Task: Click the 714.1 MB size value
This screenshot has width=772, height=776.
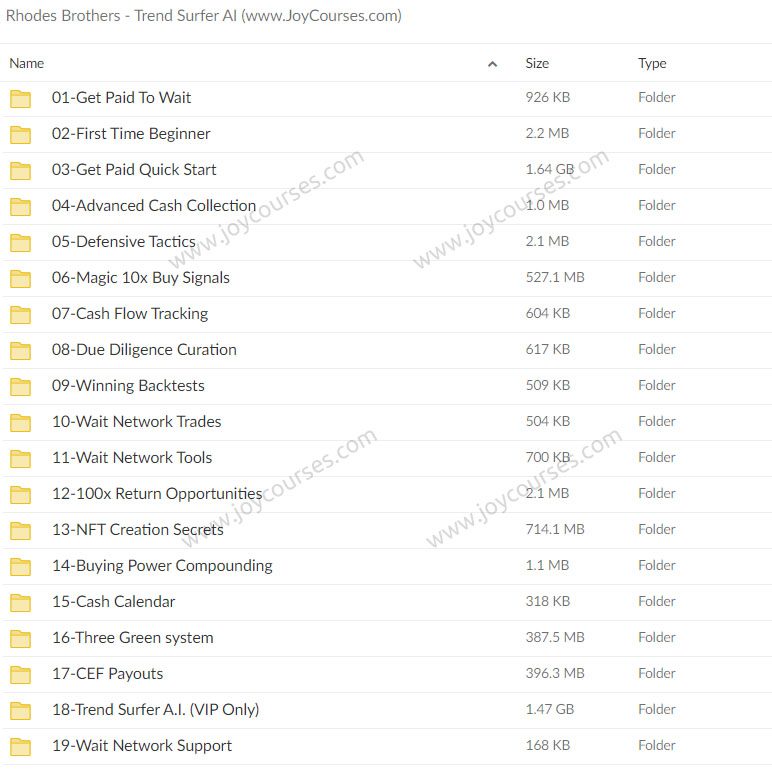Action: (x=555, y=530)
